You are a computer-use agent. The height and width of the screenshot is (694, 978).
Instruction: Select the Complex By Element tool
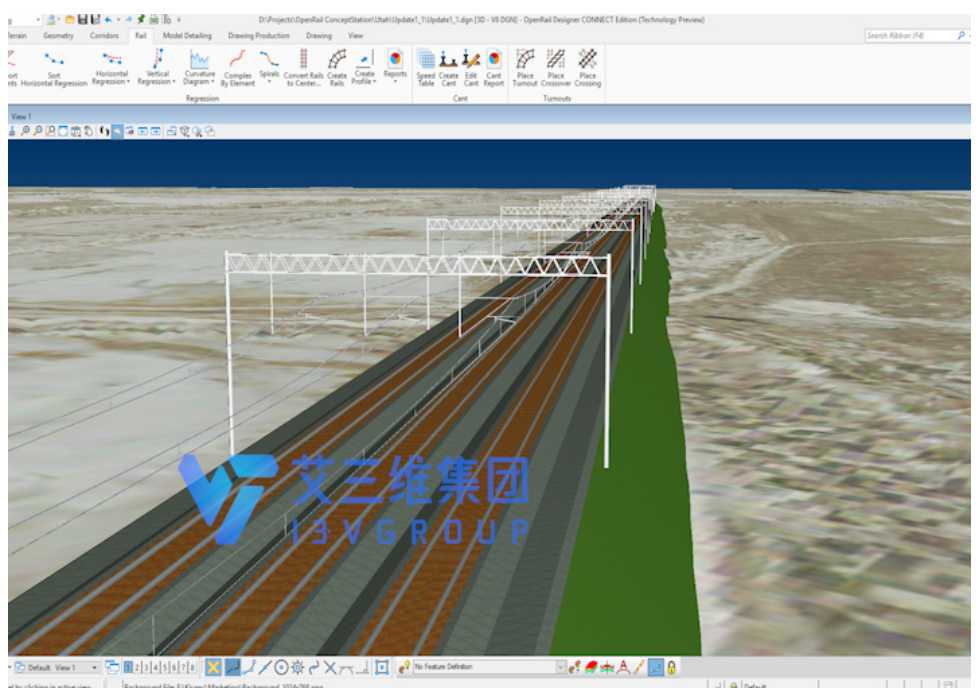[x=238, y=69]
